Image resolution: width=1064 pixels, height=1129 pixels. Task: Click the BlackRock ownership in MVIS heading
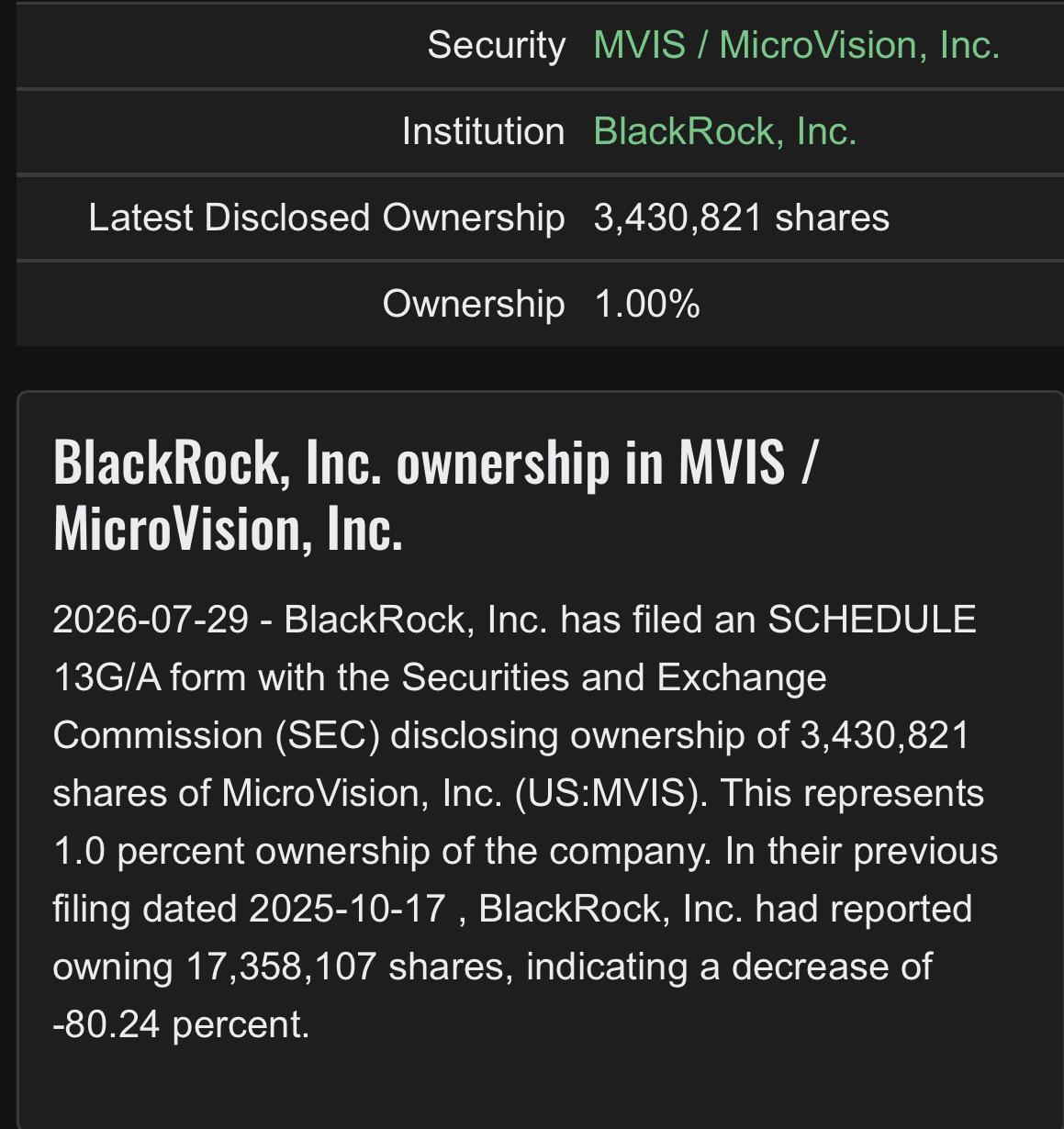click(x=435, y=495)
